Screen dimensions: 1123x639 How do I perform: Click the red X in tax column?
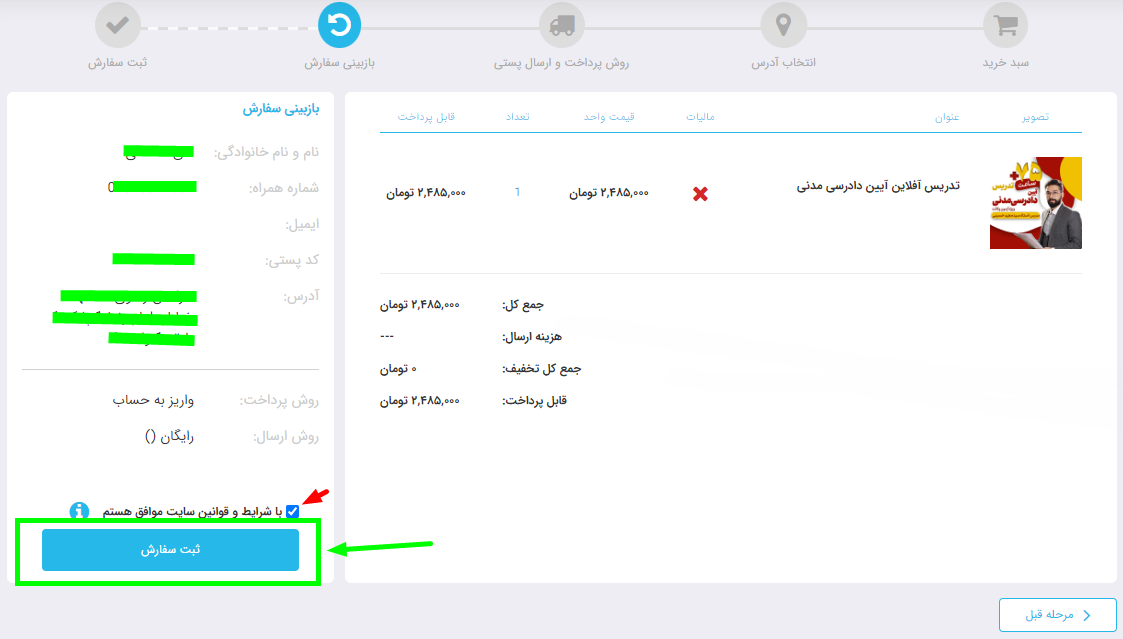[700, 194]
